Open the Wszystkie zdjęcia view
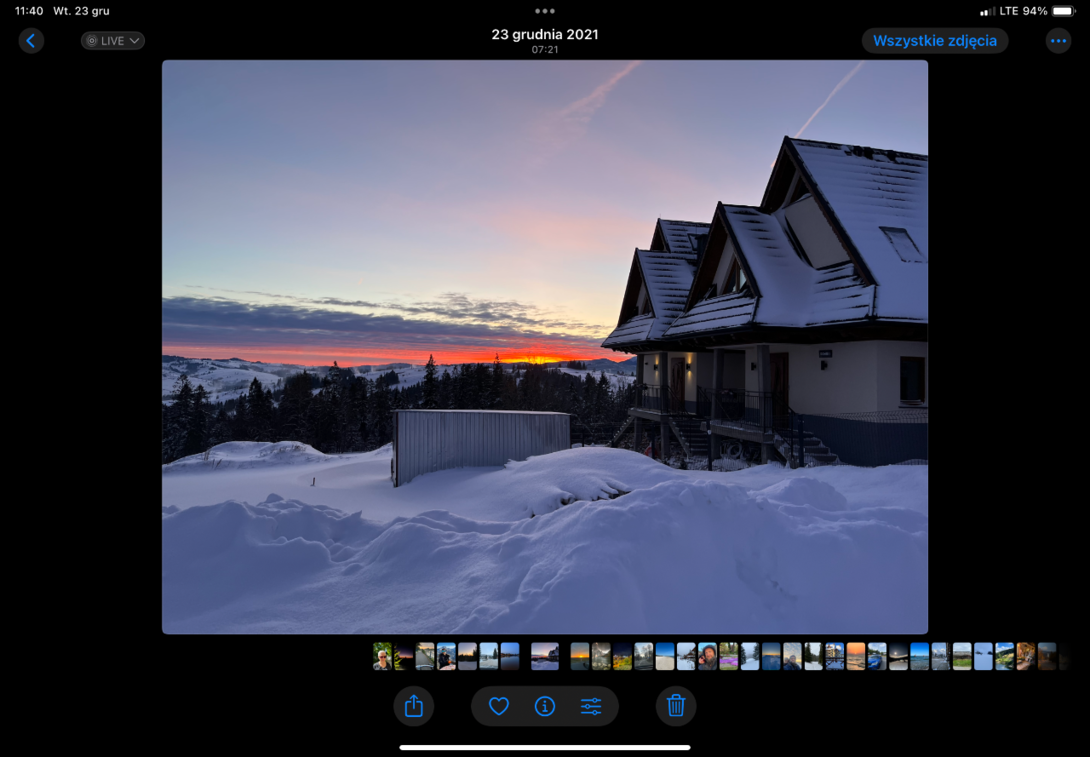The width and height of the screenshot is (1090, 757). pos(935,41)
